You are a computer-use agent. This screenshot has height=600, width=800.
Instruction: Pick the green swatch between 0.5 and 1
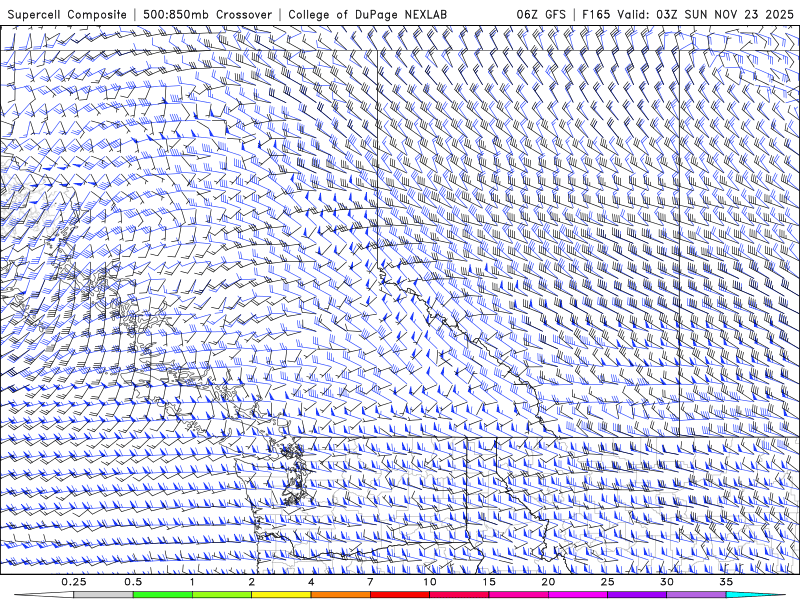(163, 595)
